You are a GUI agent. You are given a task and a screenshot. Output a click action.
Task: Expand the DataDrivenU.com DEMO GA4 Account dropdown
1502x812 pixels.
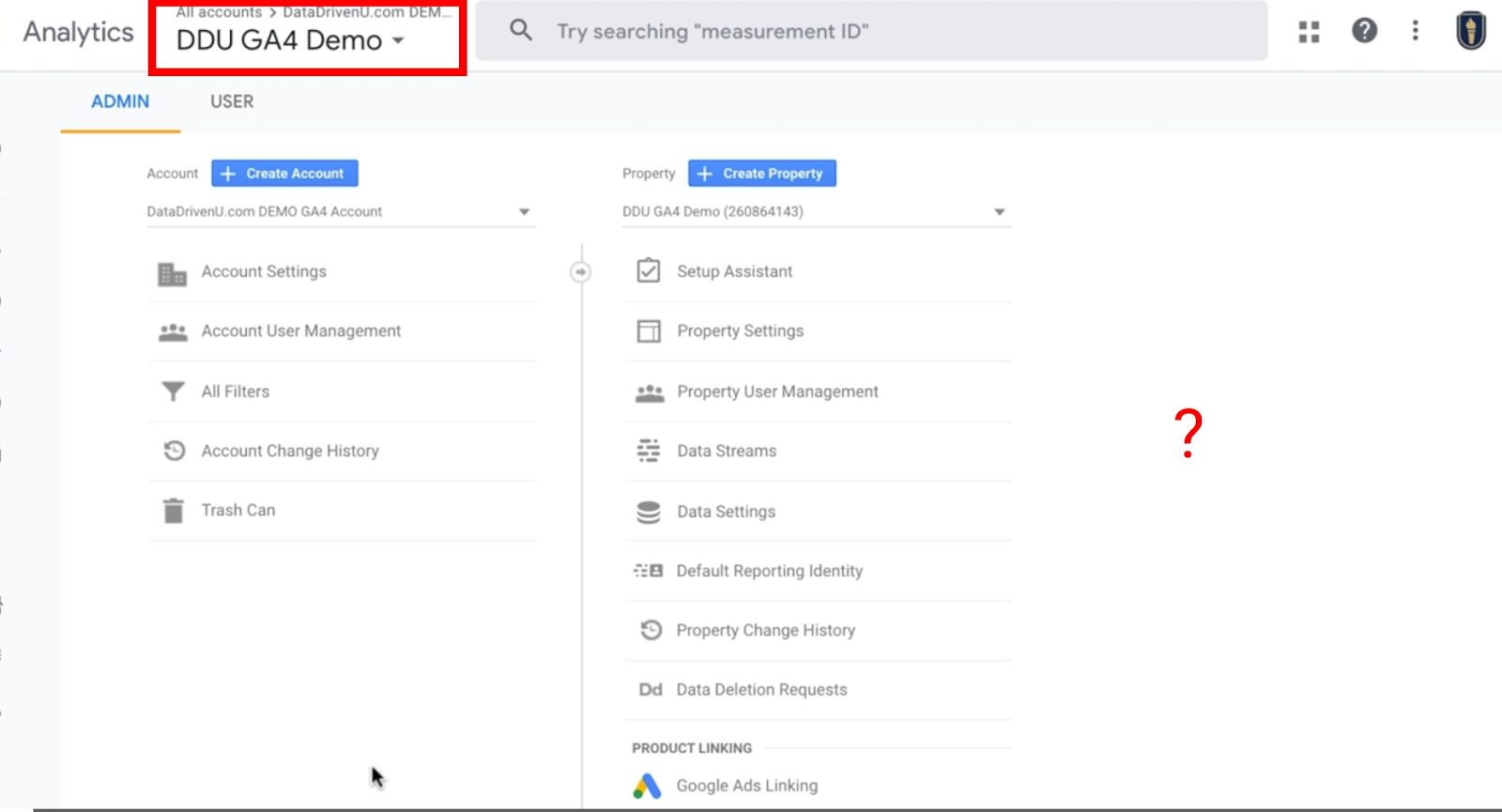342,212
